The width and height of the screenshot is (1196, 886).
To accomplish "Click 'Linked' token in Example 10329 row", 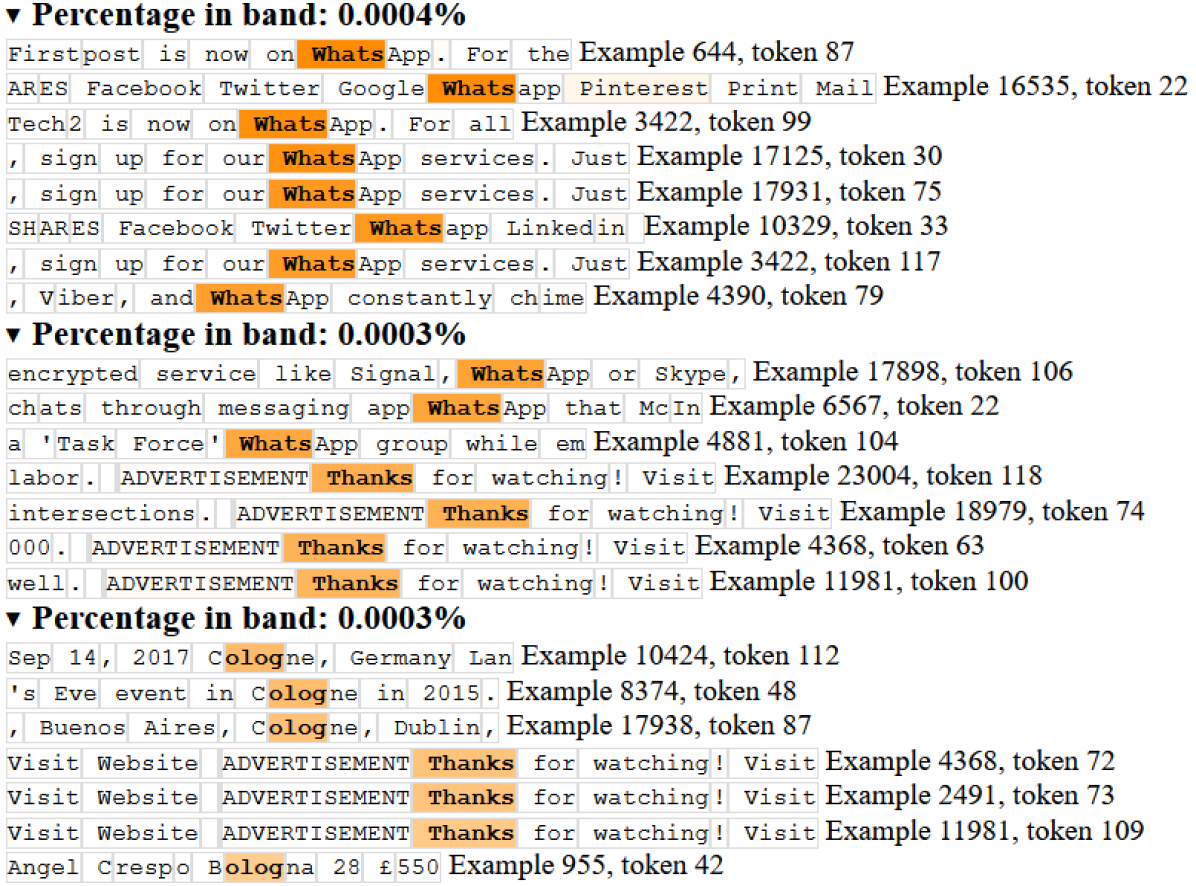I will coord(543,229).
